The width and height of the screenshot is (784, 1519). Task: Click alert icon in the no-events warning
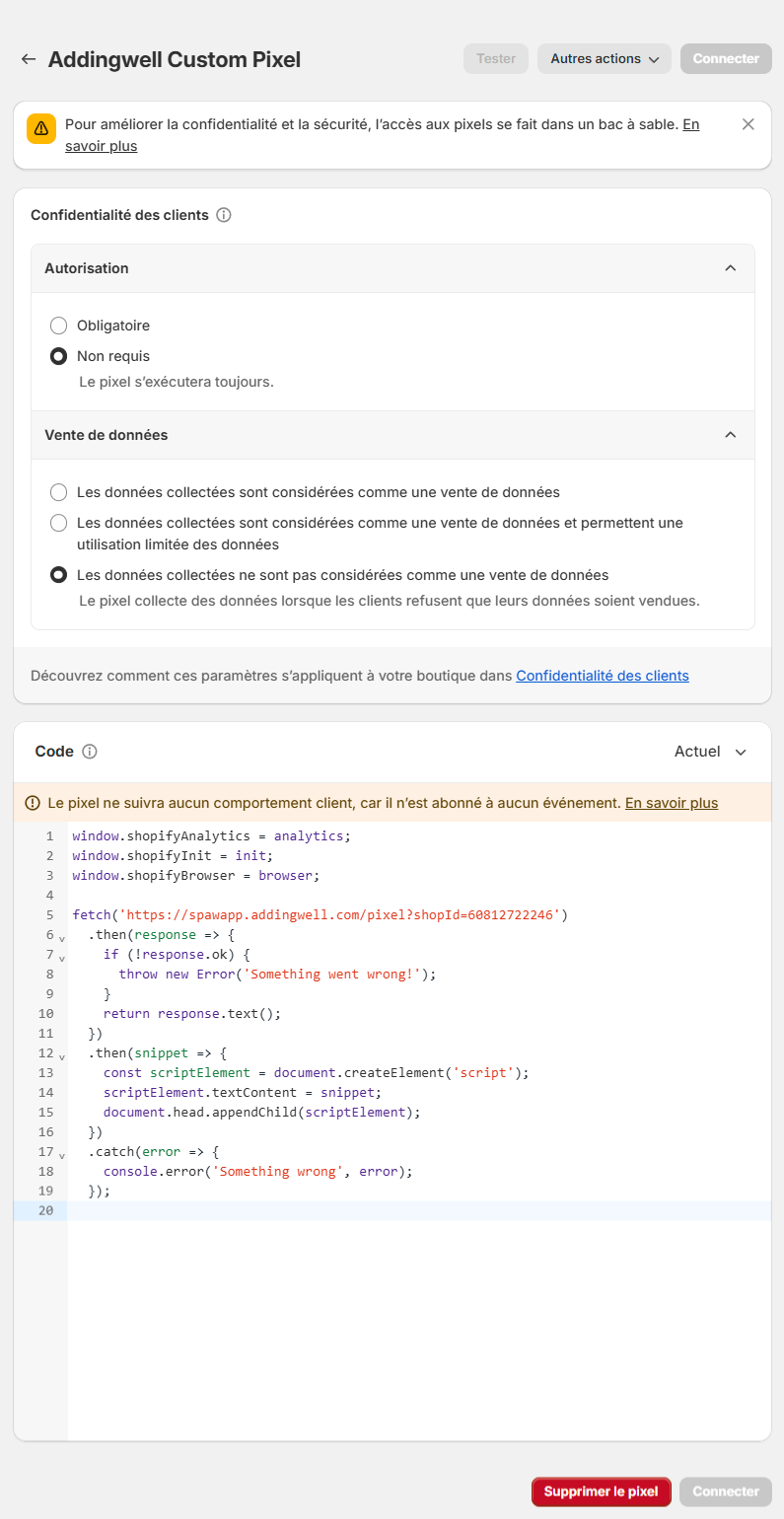33,803
